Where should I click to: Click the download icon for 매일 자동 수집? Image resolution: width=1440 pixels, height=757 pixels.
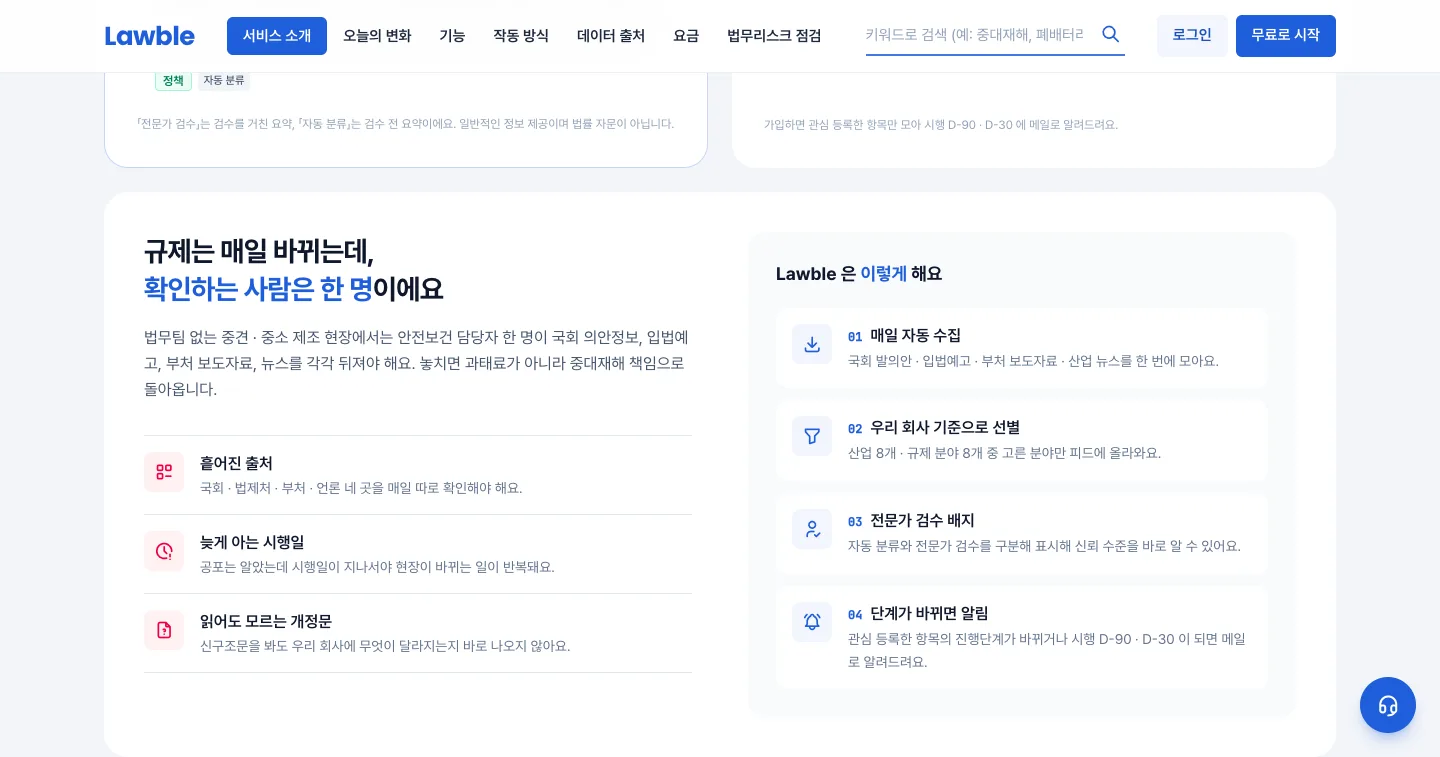(812, 344)
